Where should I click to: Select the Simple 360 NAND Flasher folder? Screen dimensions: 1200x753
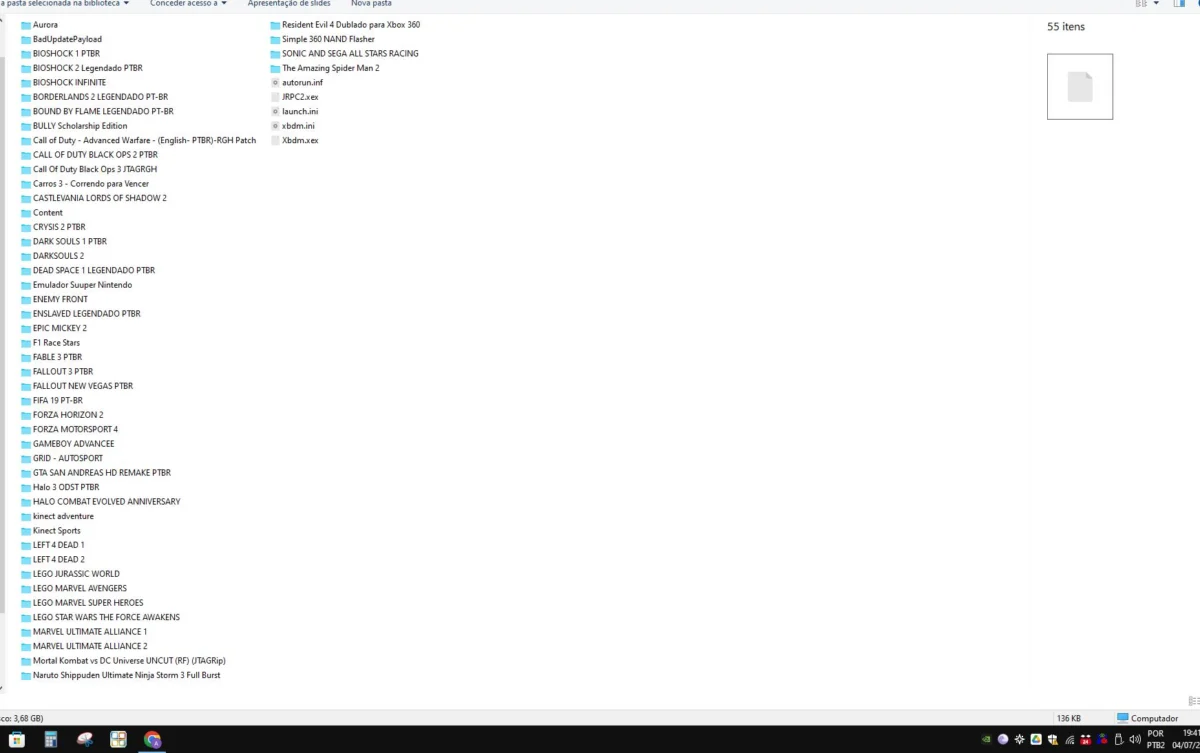pyautogui.click(x=323, y=39)
